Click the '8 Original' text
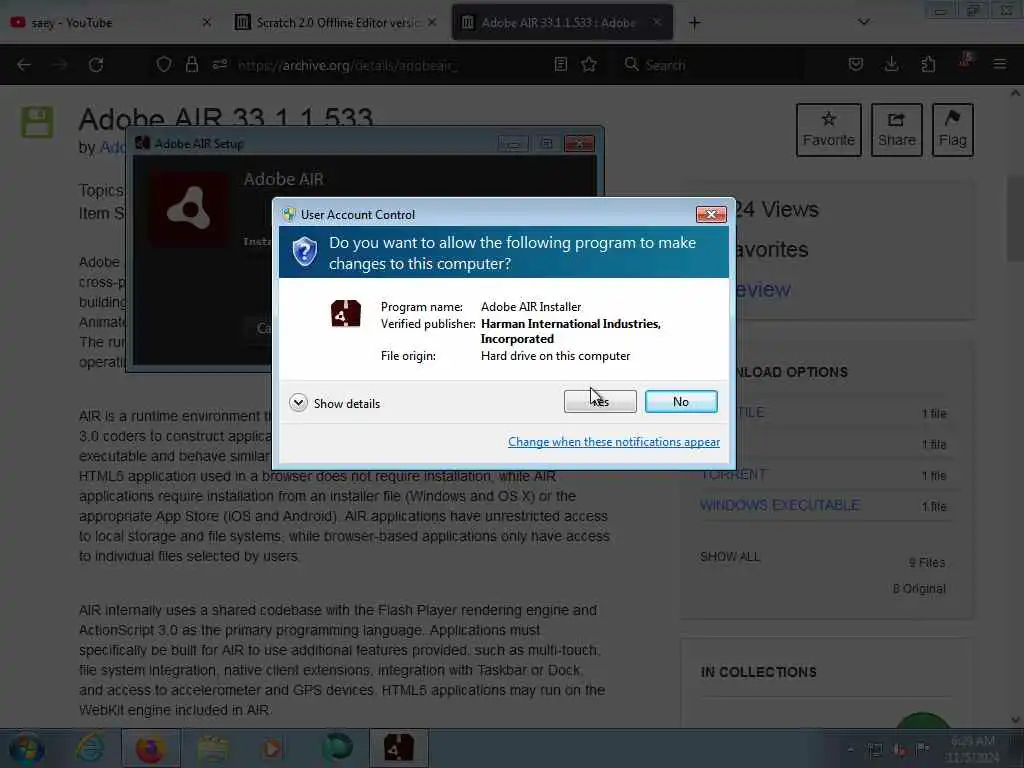The image size is (1024, 768). (919, 588)
